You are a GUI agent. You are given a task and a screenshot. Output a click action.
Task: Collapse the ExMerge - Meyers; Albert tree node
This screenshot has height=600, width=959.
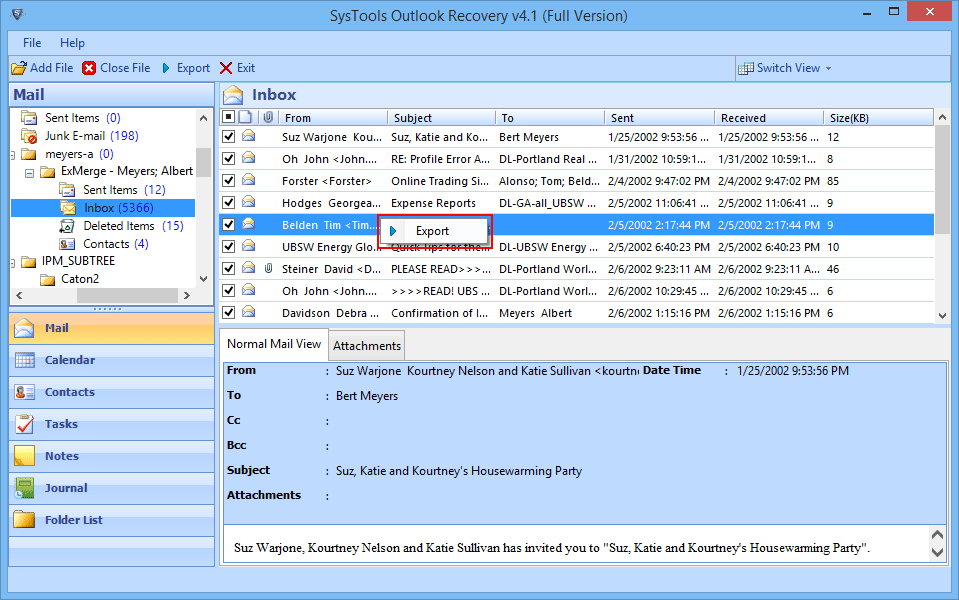click(29, 172)
